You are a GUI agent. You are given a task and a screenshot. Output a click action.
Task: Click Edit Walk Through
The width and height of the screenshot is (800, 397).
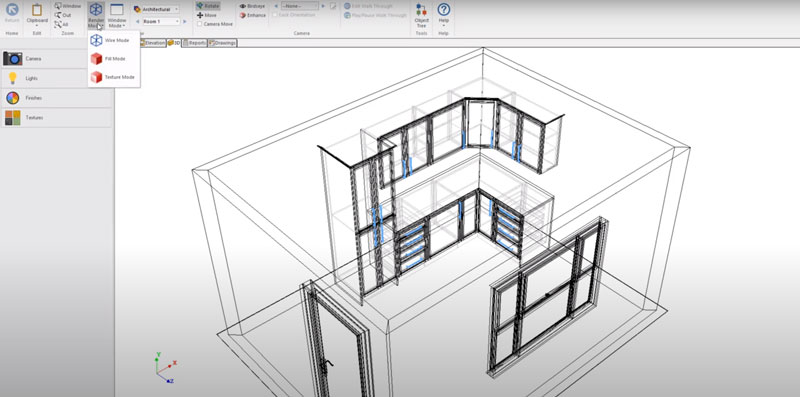point(368,6)
